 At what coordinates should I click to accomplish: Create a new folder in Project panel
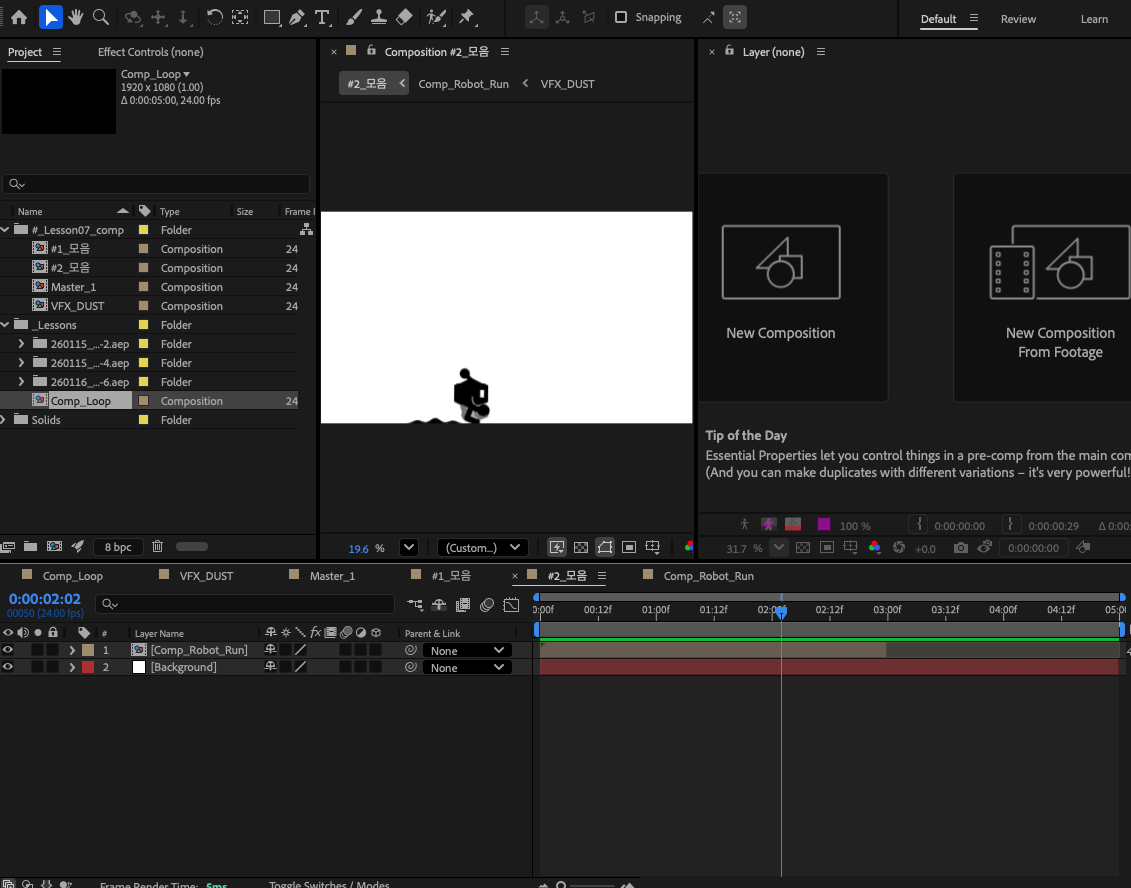[x=30, y=547]
